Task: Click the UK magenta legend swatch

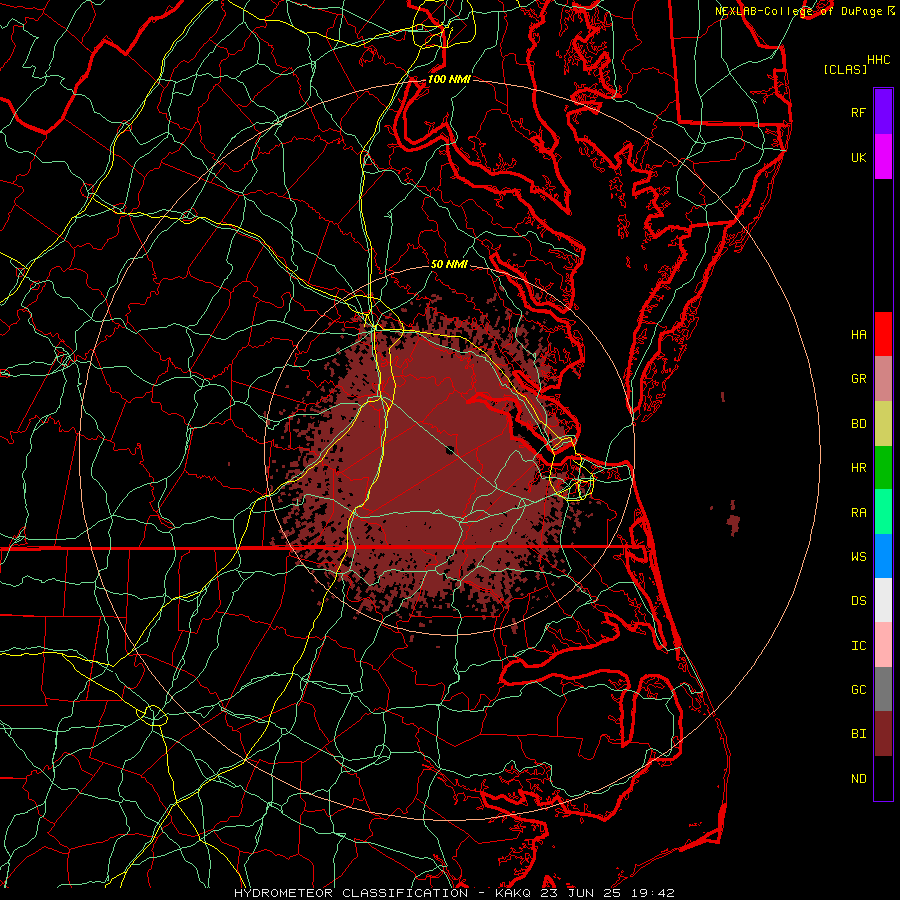Action: pyautogui.click(x=883, y=157)
